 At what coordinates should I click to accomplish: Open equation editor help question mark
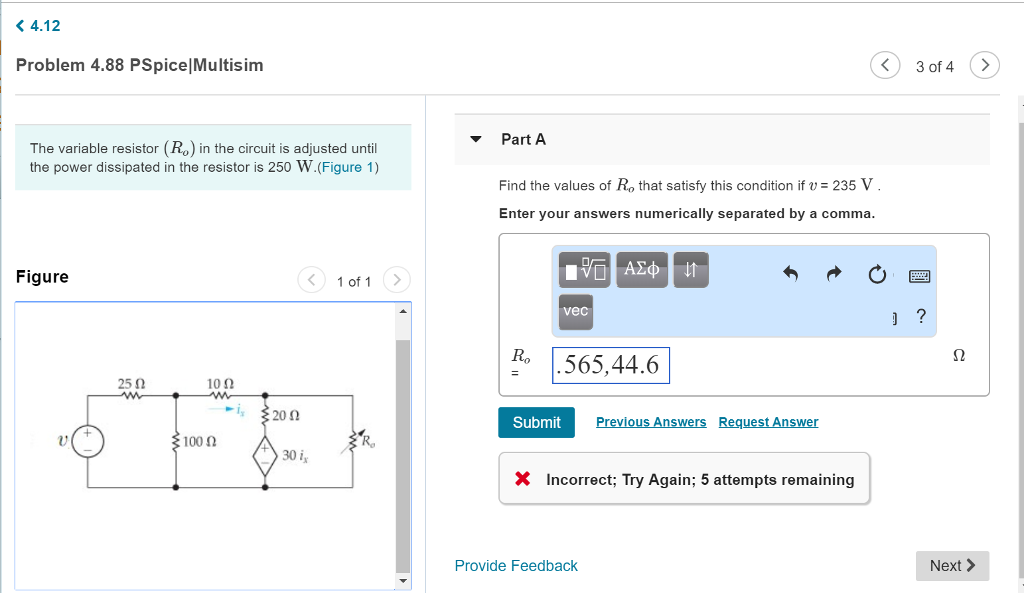click(919, 316)
